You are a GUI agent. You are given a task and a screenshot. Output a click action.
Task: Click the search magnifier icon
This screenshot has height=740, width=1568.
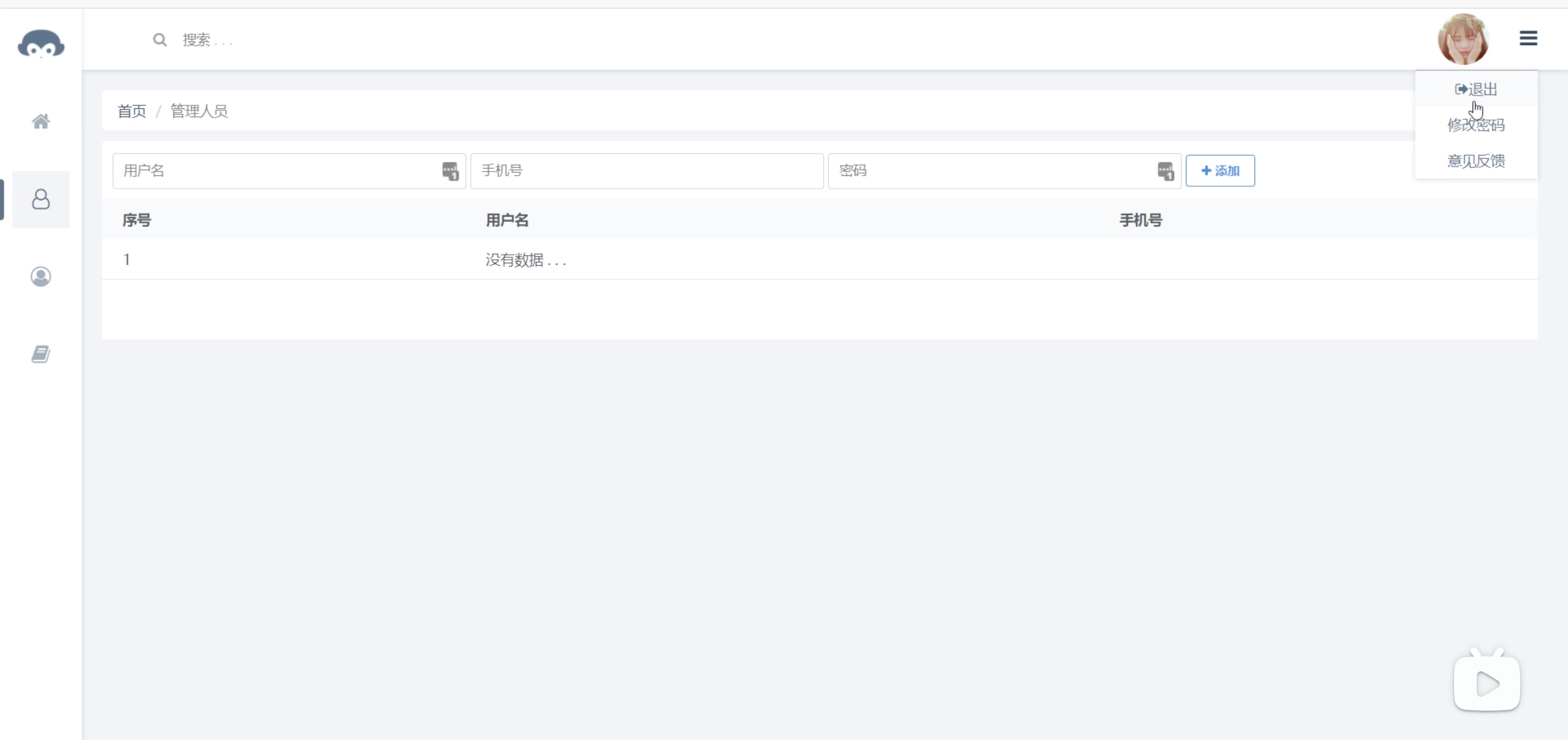tap(160, 40)
